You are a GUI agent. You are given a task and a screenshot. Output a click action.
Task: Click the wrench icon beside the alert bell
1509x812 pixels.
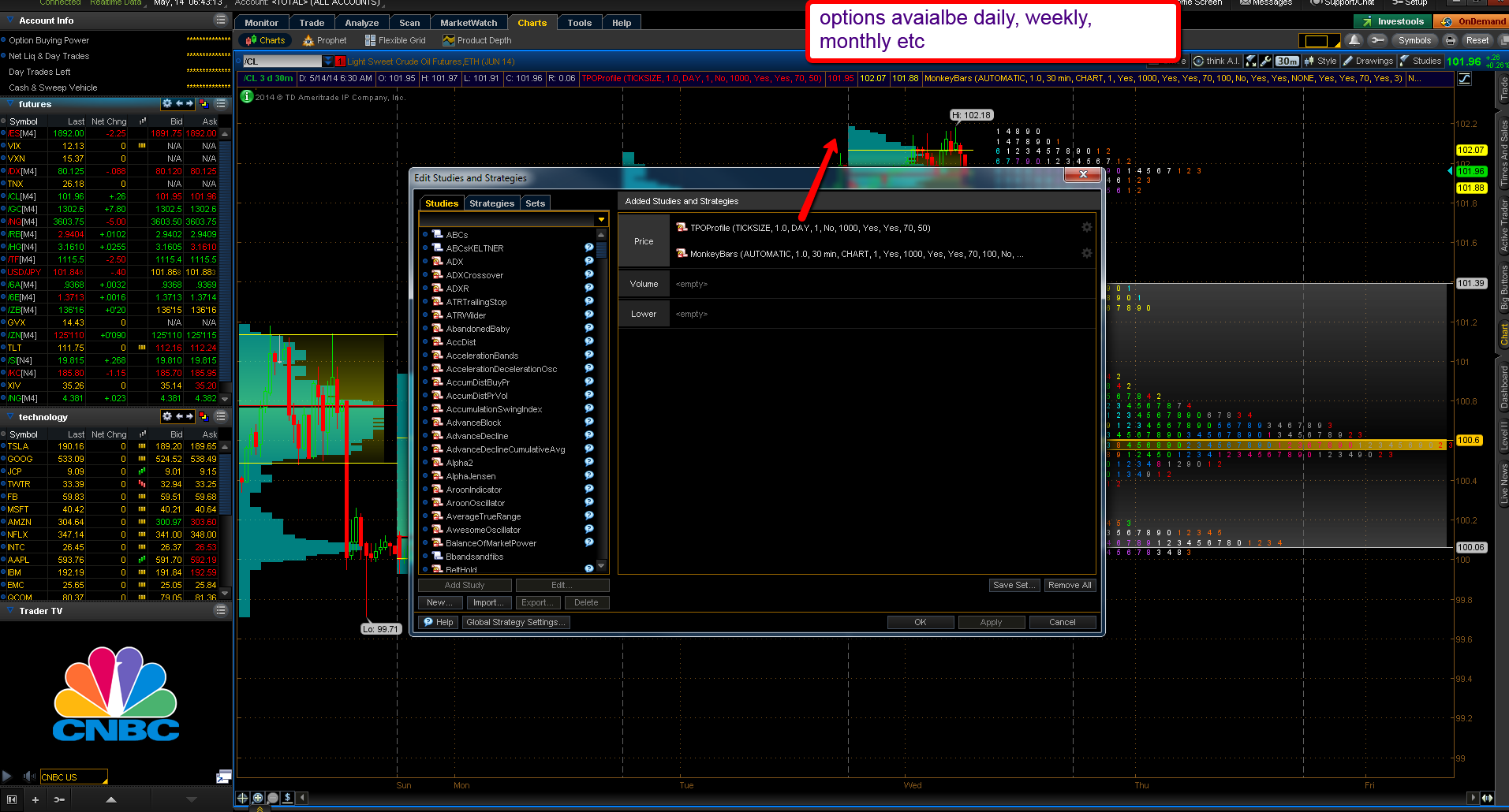pyautogui.click(x=1377, y=40)
